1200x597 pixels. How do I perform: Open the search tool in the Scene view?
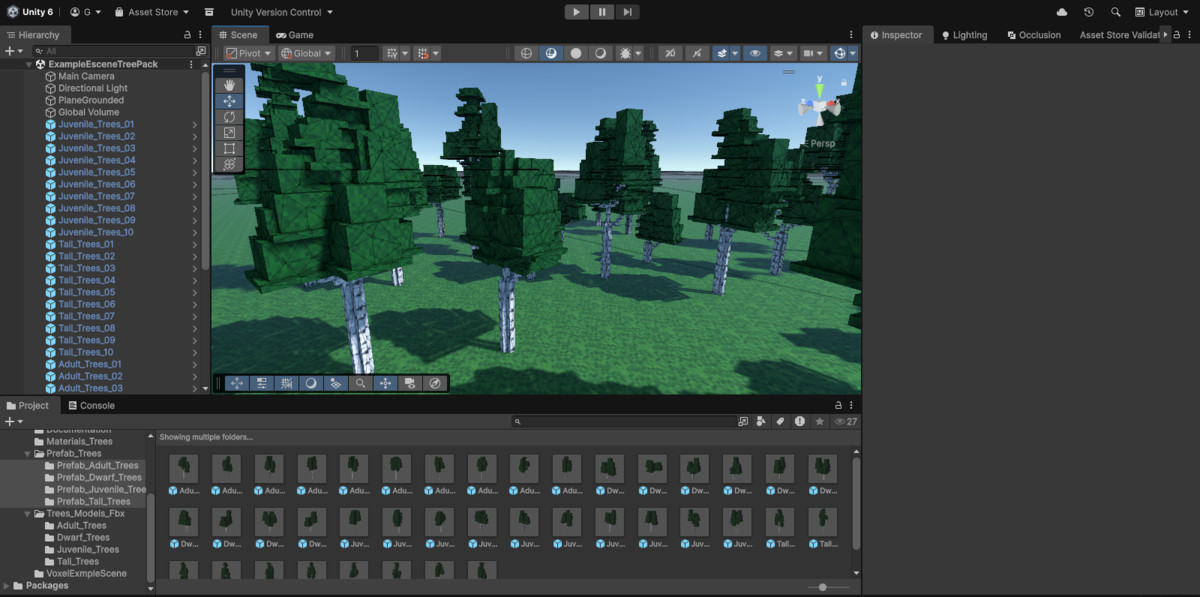pyautogui.click(x=360, y=383)
